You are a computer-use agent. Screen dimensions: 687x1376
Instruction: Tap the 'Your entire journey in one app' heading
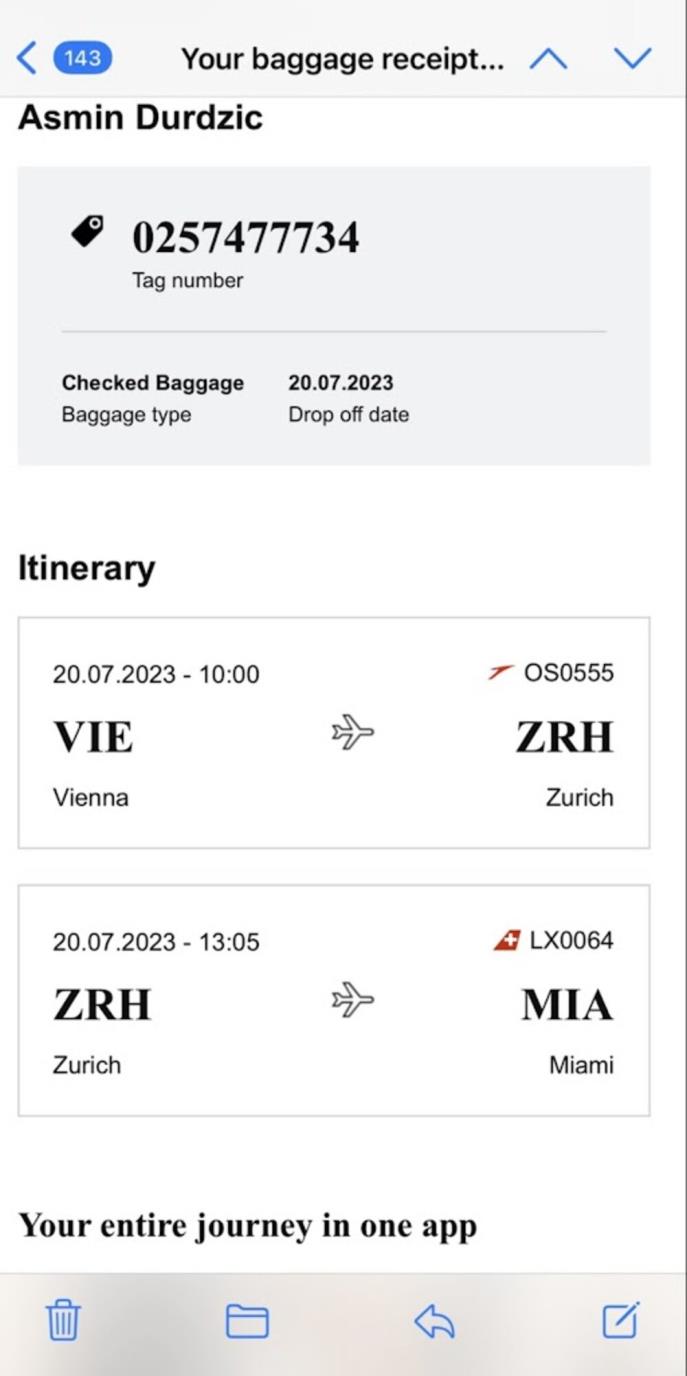tap(247, 1225)
